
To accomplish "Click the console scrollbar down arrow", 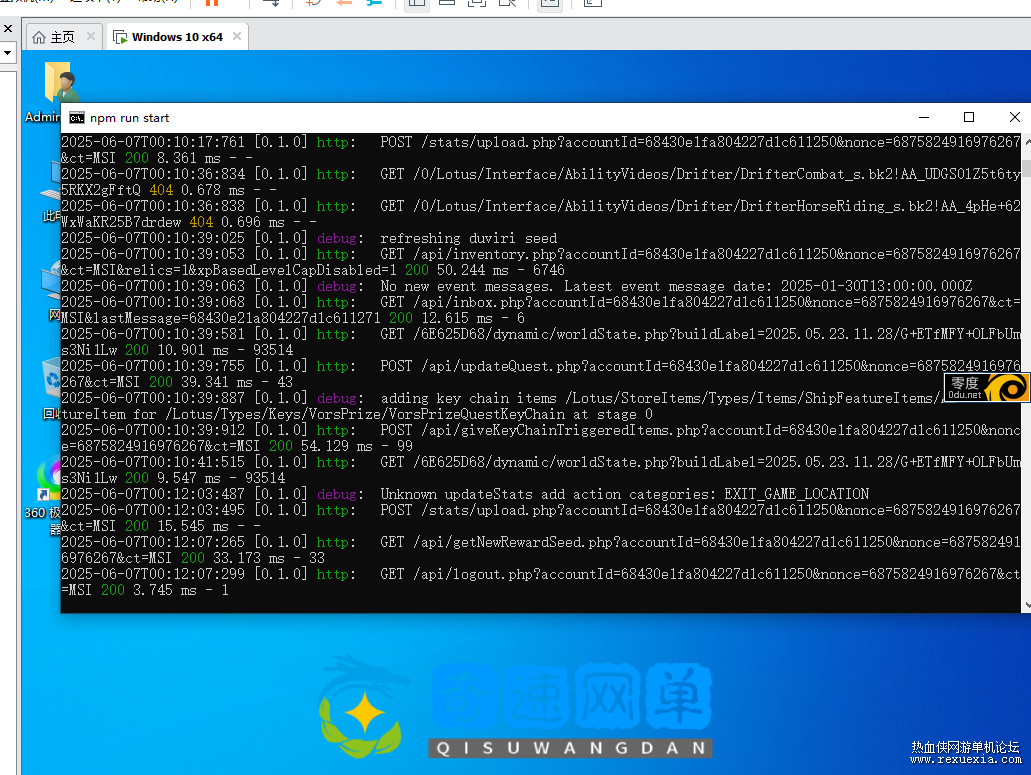I will tap(1025, 604).
